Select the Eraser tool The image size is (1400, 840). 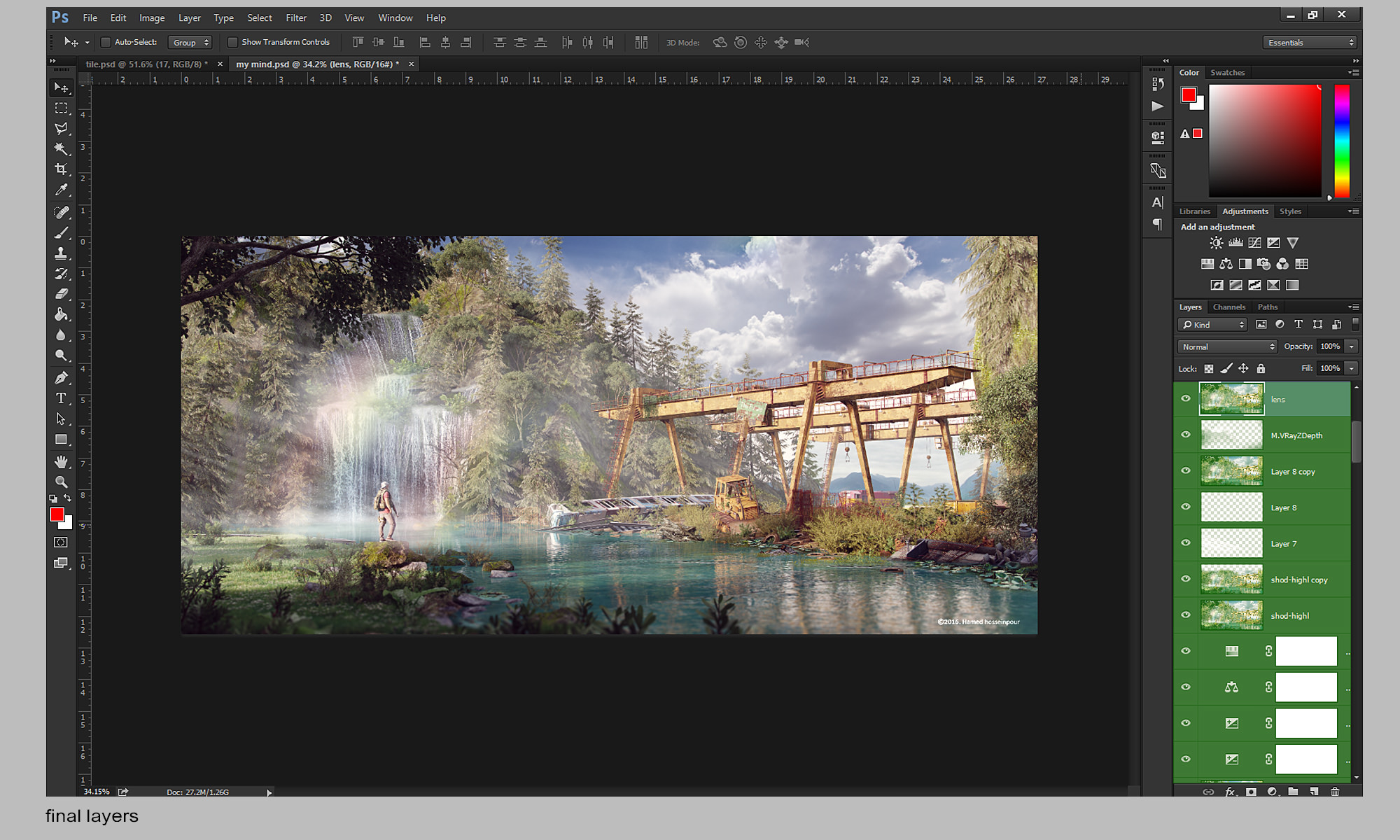[x=62, y=293]
